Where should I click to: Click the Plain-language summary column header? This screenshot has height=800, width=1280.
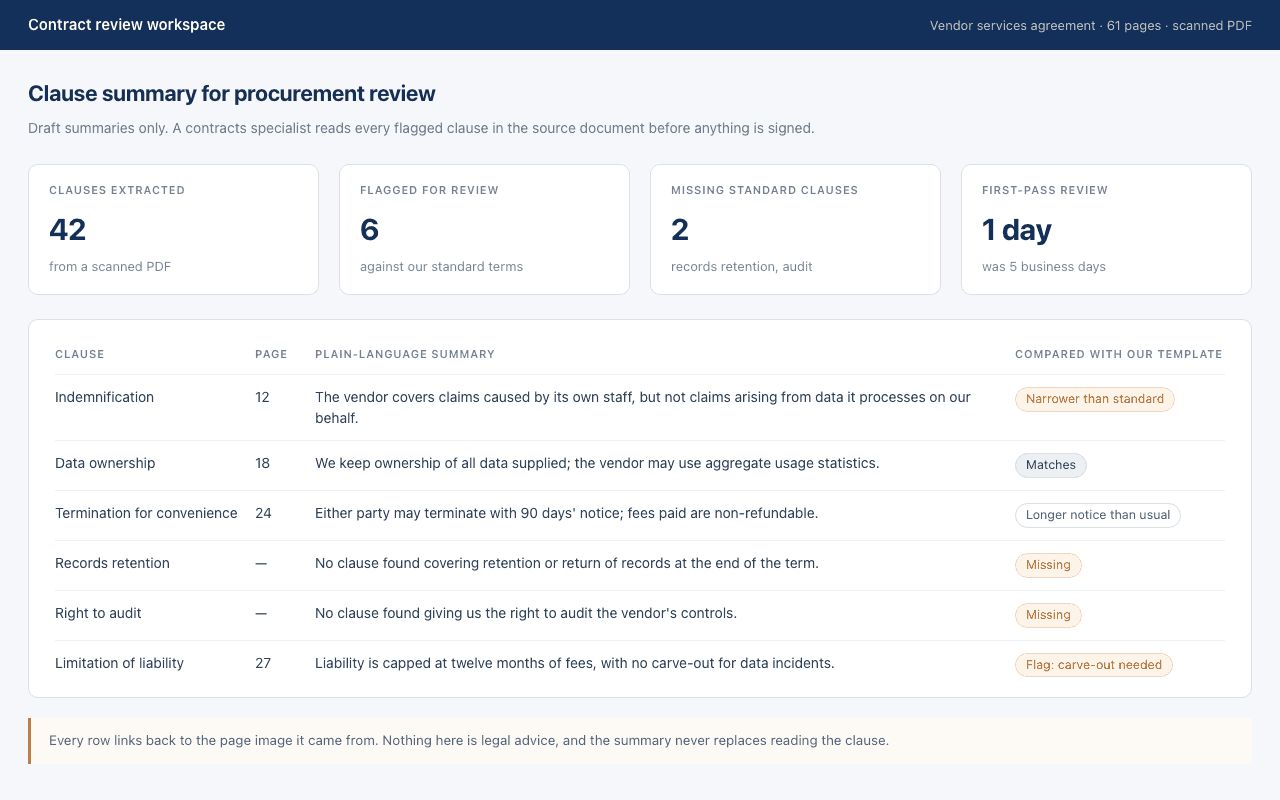coord(405,354)
